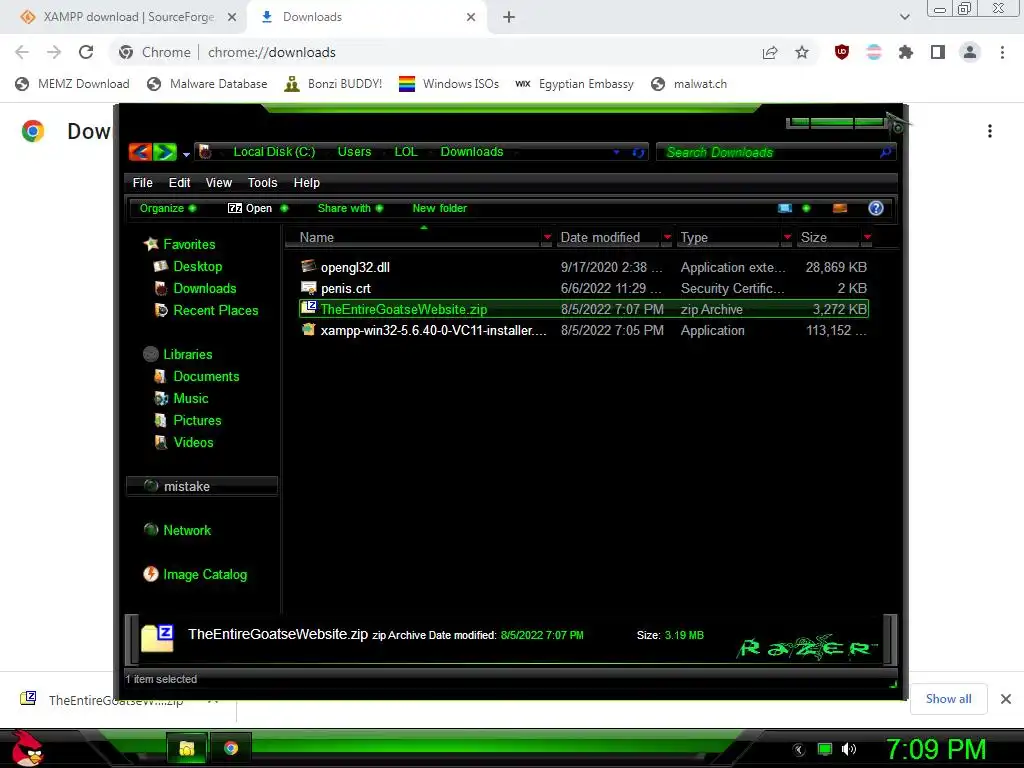Open the Name column filter dropdown
1024x768 pixels.
coord(547,238)
